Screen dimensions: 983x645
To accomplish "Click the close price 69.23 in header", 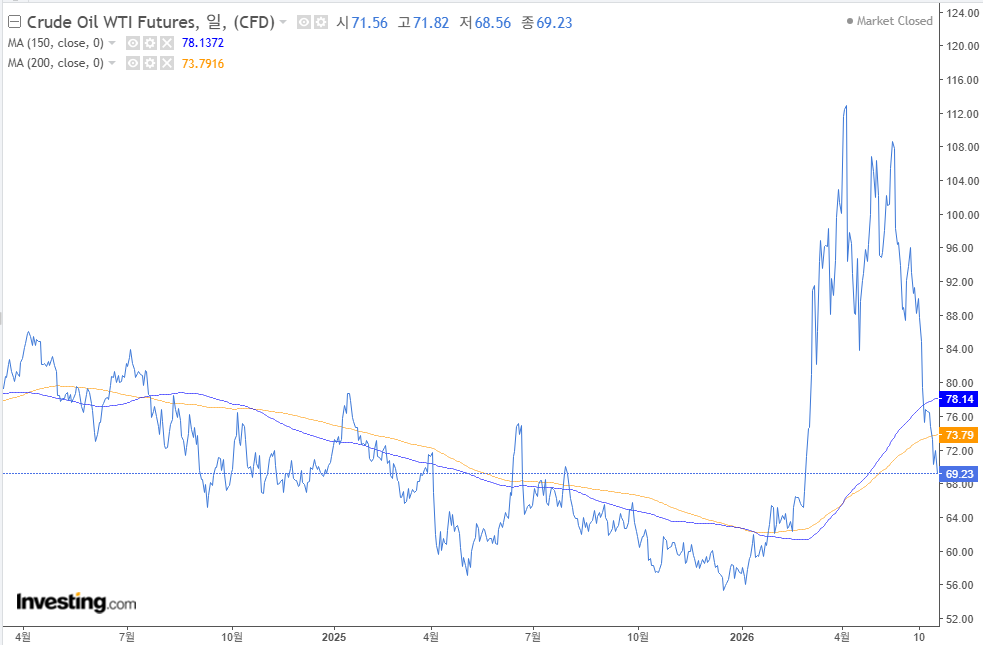I will [554, 23].
